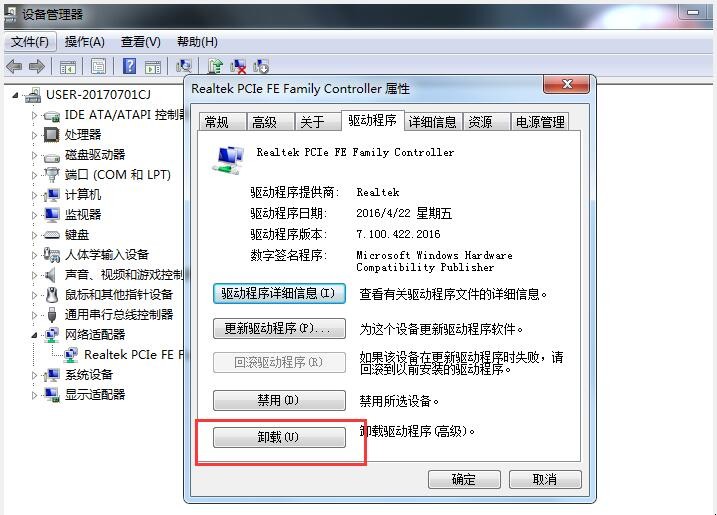Image resolution: width=717 pixels, height=515 pixels.
Task: Click the show/hide console tree icon
Action: (68, 67)
